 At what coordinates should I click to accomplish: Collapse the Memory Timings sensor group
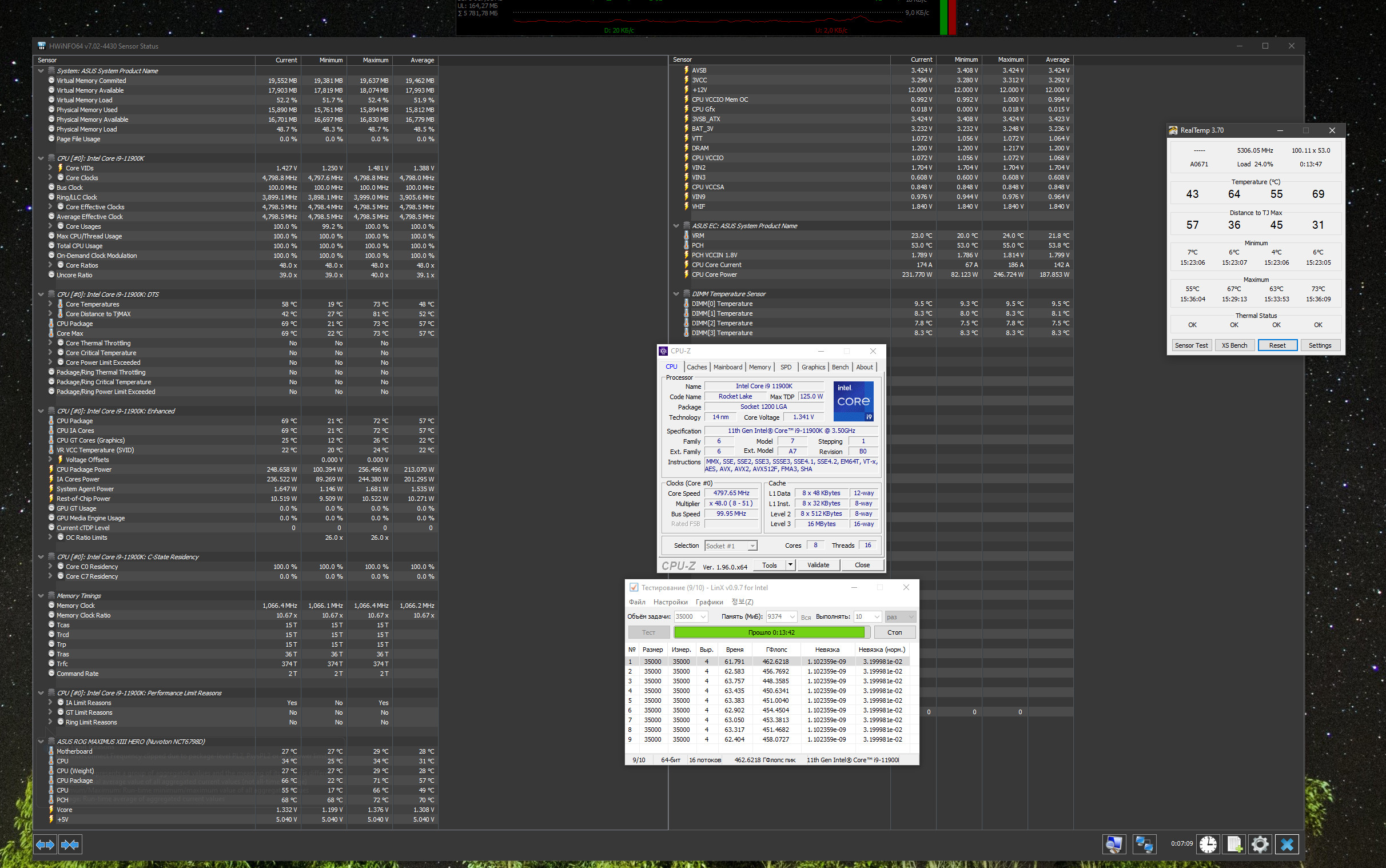pyautogui.click(x=41, y=596)
